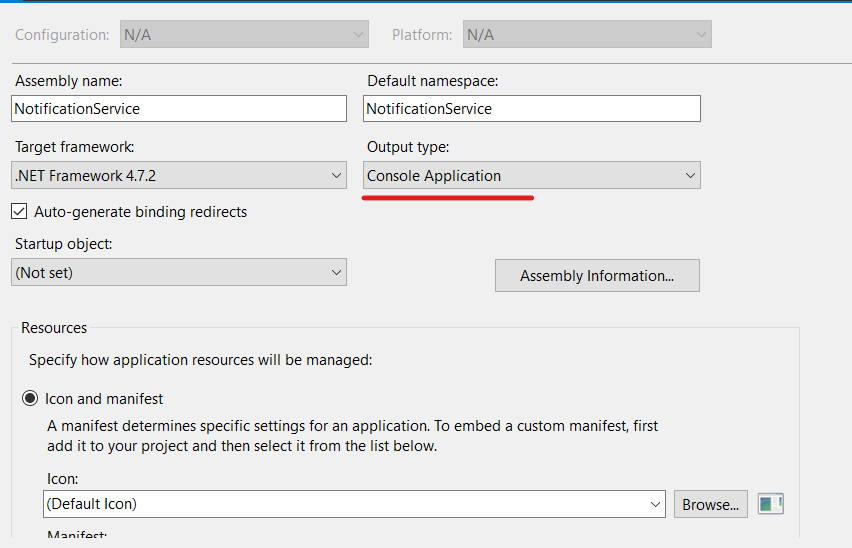Click into the Assembly name text field
Image resolution: width=852 pixels, height=548 pixels.
(179, 109)
